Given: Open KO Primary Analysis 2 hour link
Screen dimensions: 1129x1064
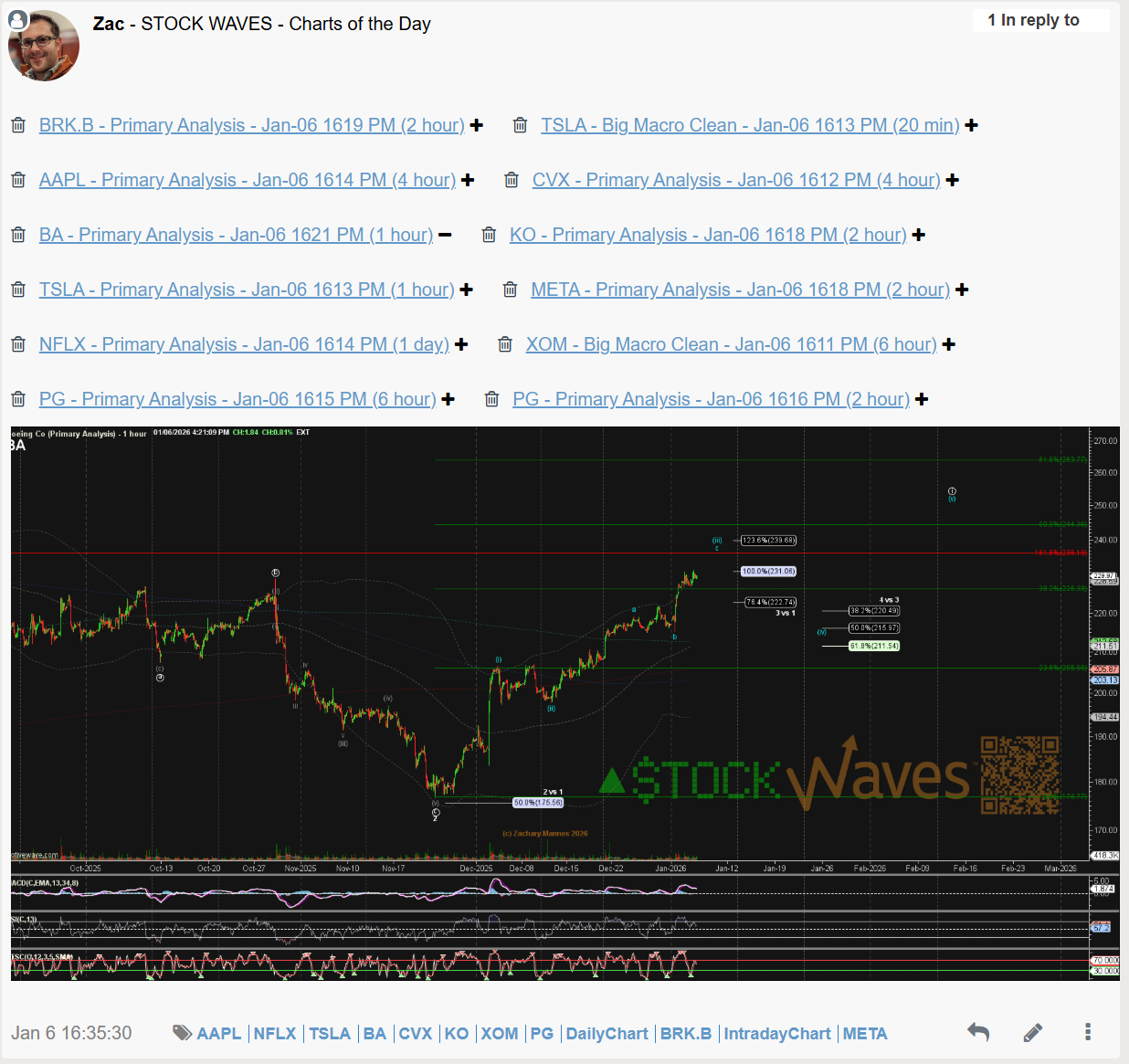Looking at the screenshot, I should click(x=707, y=235).
